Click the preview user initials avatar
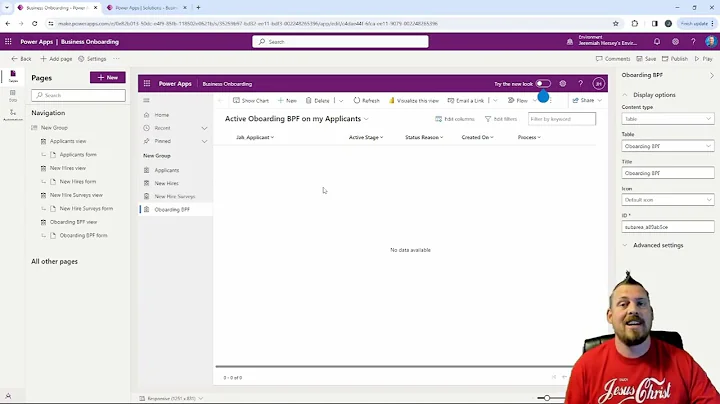Screen dimensions: 720x404 598,84
